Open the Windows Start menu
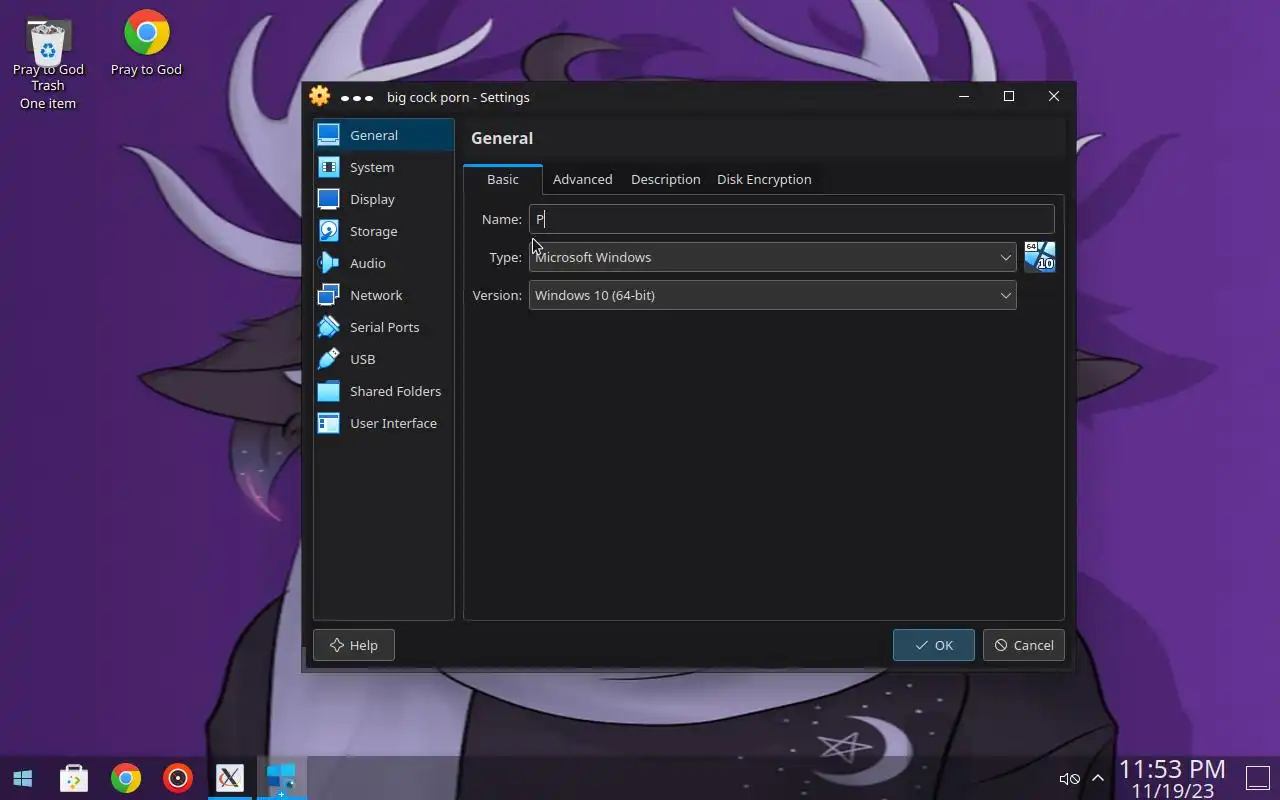Image resolution: width=1280 pixels, height=800 pixels. pos(23,778)
